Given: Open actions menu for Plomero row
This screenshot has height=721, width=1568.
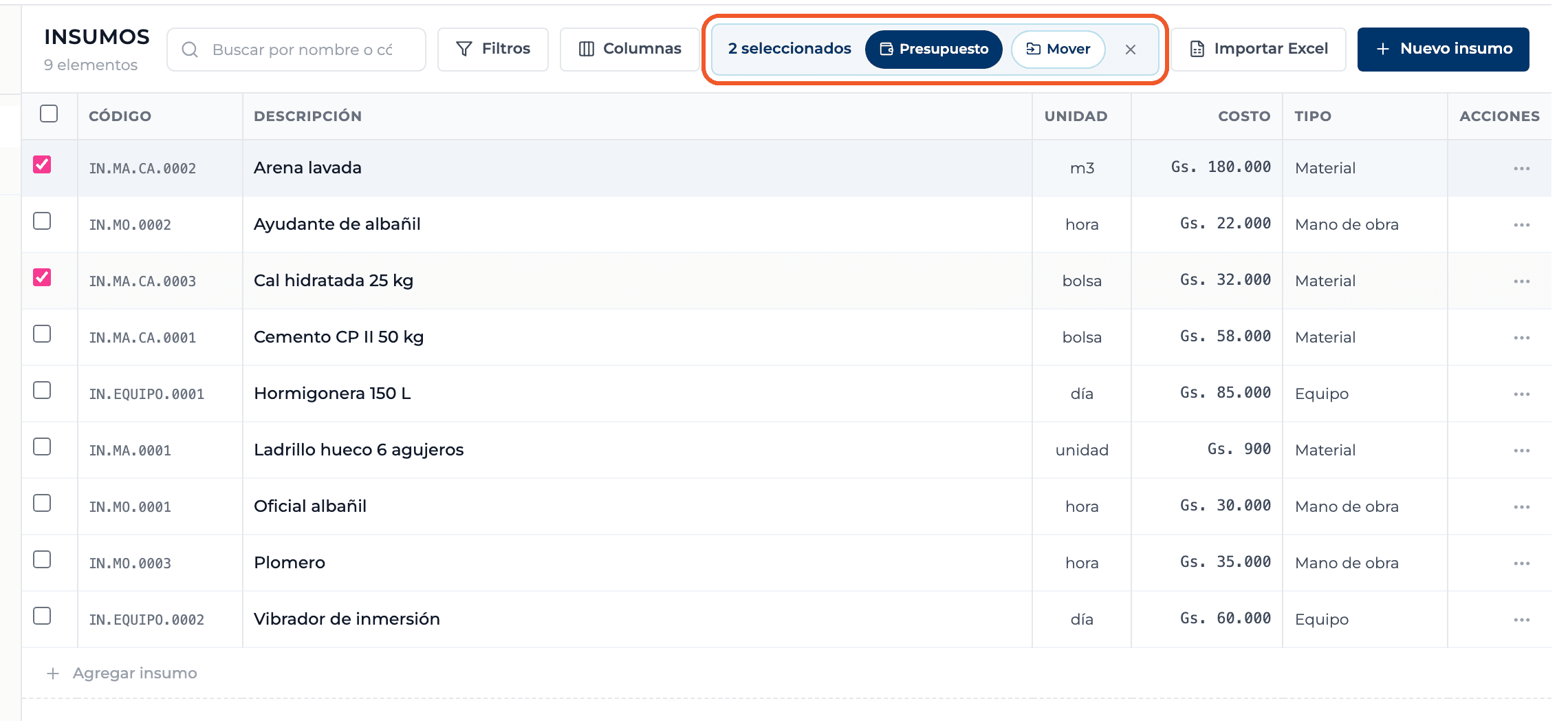Looking at the screenshot, I should pyautogui.click(x=1521, y=563).
